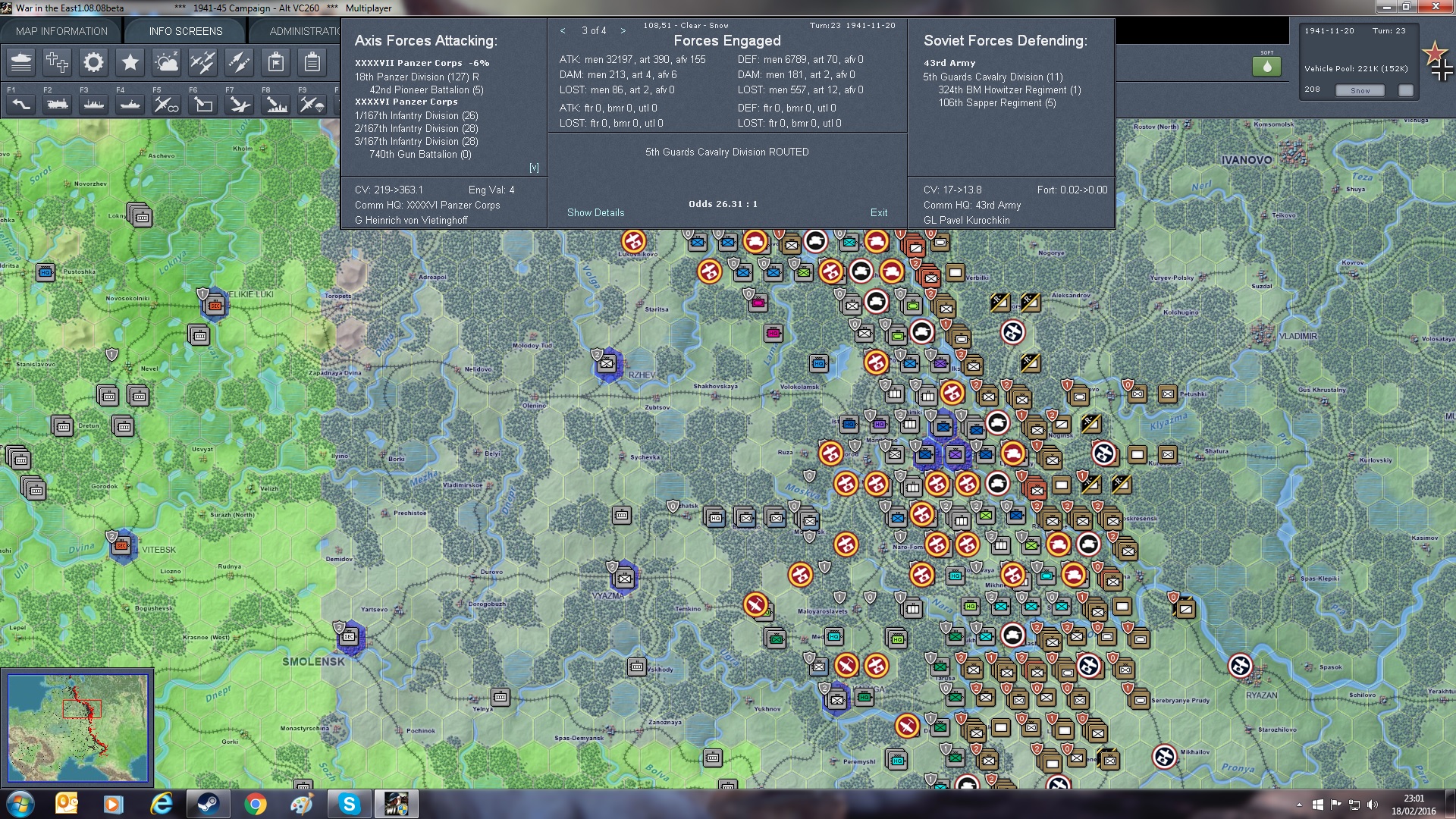Select F7 bomb airfield mode icon
This screenshot has width=1456, height=819.
240,105
